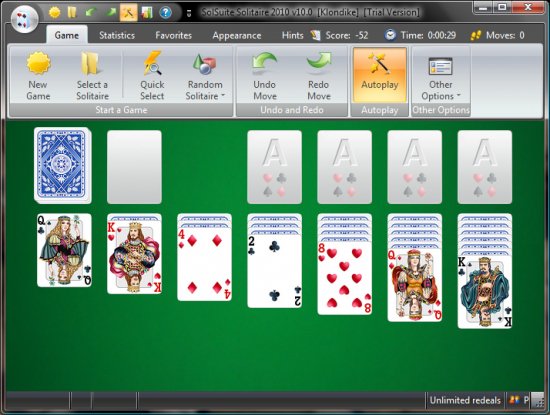Open the quick access toolbar customize arrow
Image resolution: width=550 pixels, height=415 pixels.
tap(189, 13)
